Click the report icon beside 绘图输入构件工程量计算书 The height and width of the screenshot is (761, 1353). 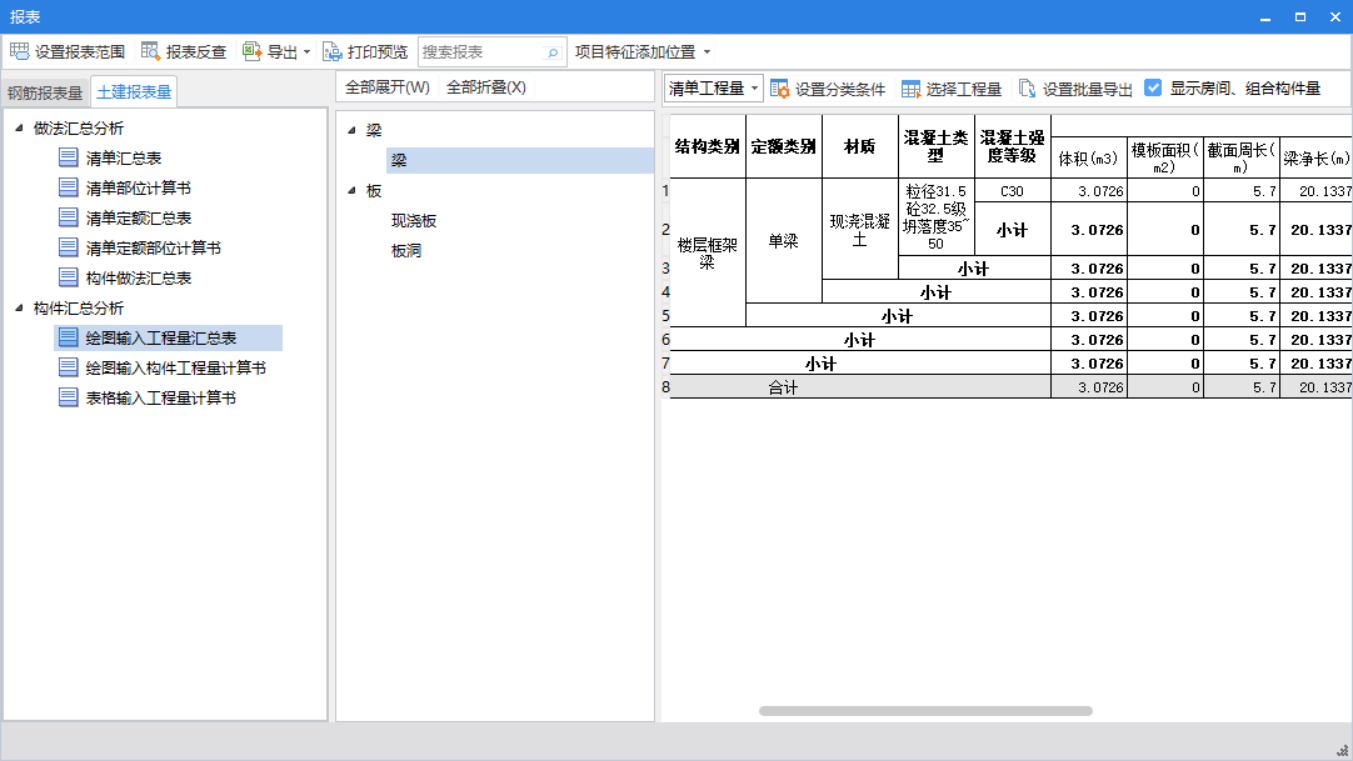click(68, 367)
